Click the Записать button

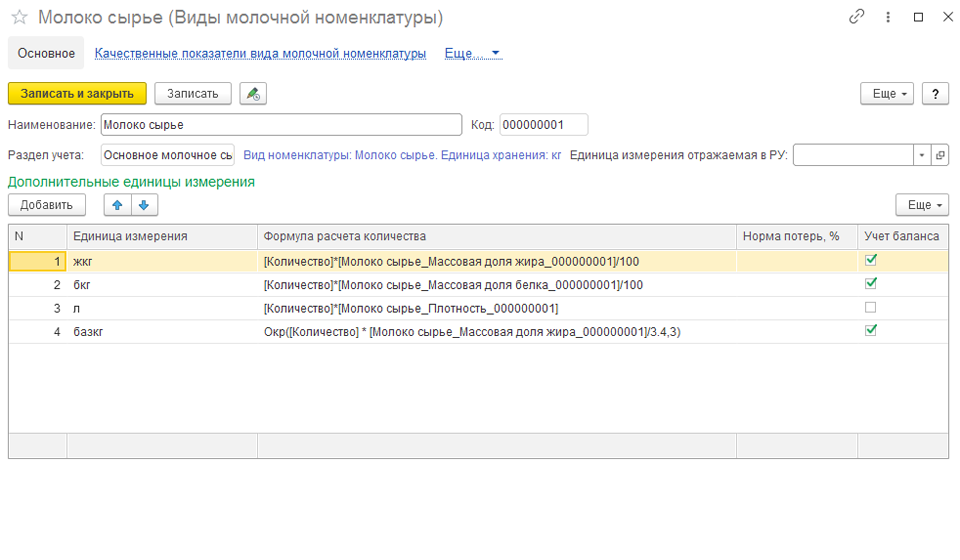coord(193,94)
